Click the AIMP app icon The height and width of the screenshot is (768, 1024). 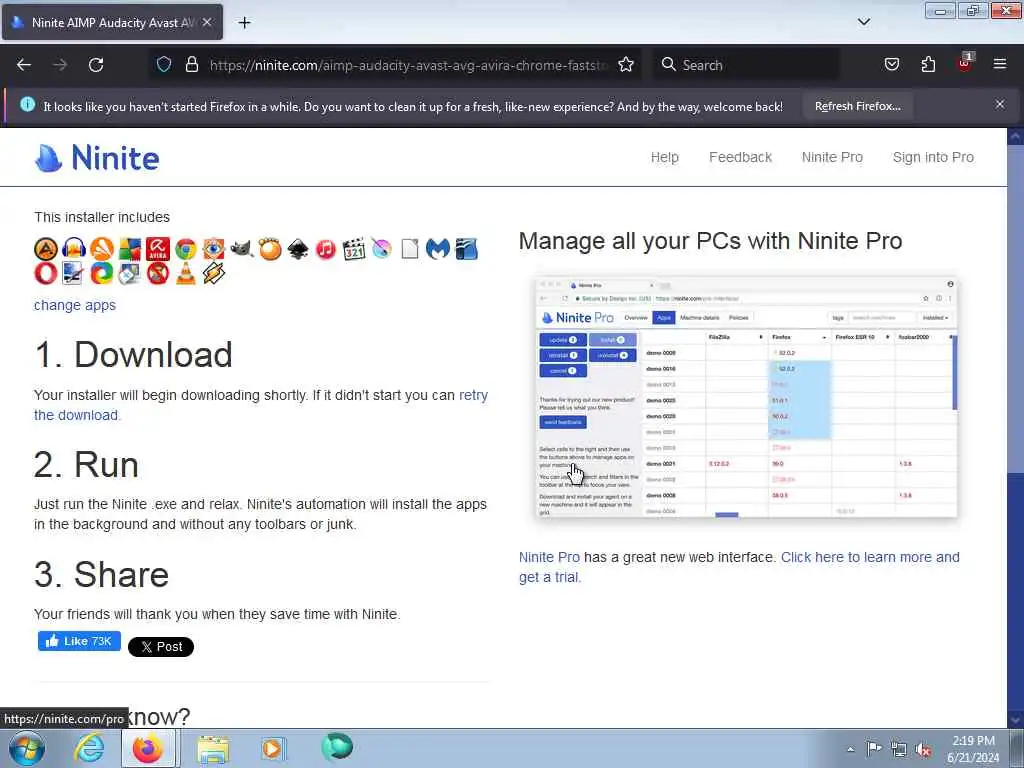pos(46,249)
